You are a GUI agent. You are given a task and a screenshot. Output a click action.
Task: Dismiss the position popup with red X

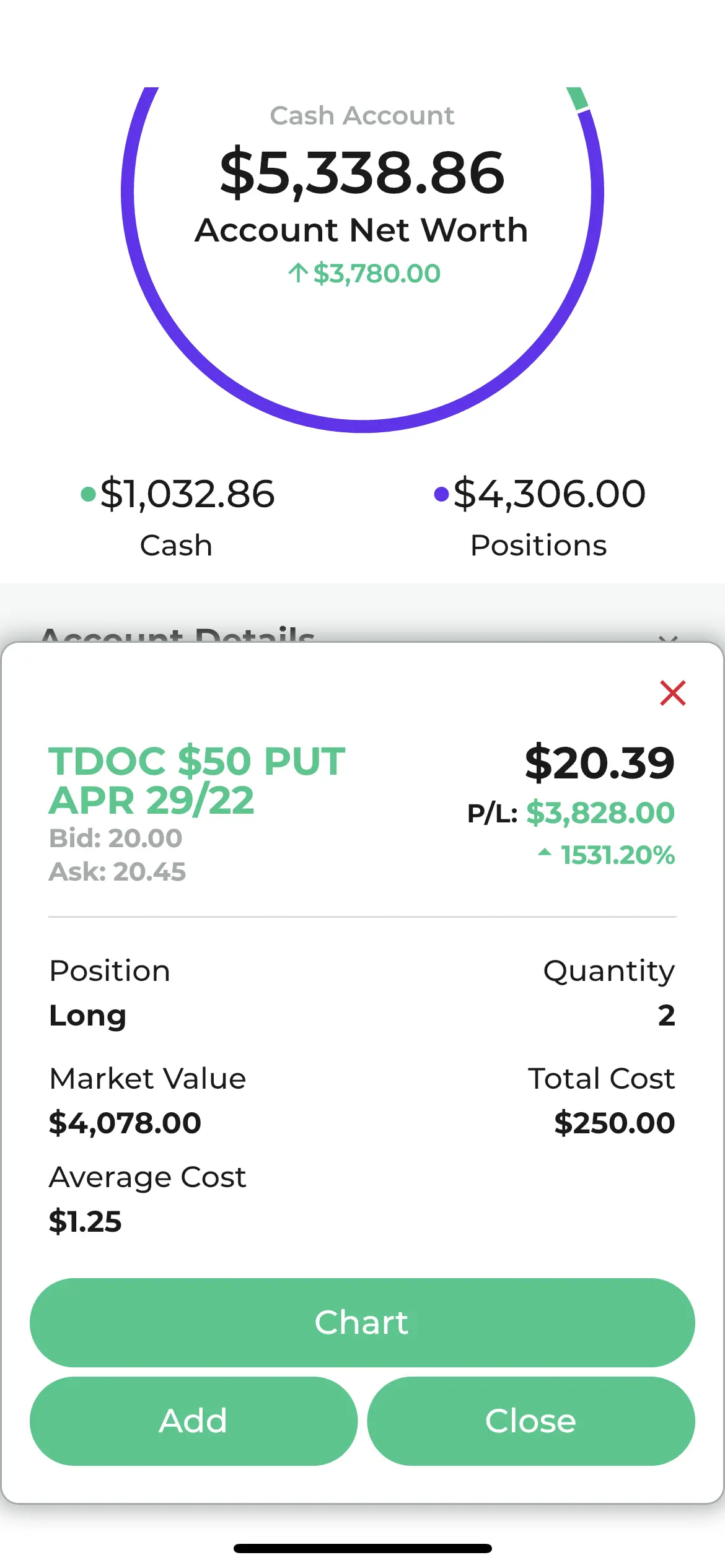pyautogui.click(x=672, y=693)
